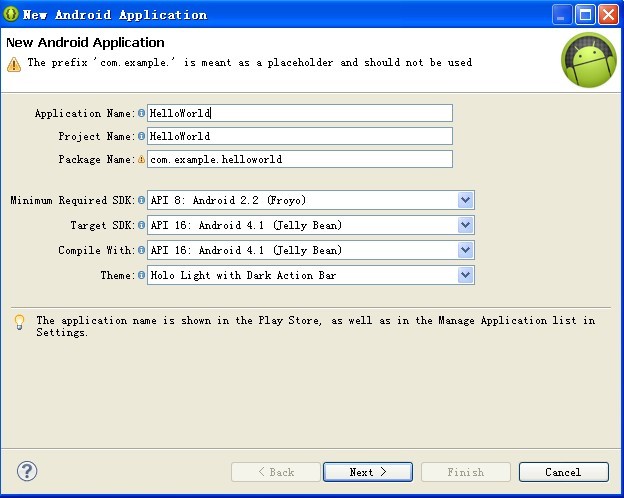
Task: Click the title bar application icon
Action: 11,14
